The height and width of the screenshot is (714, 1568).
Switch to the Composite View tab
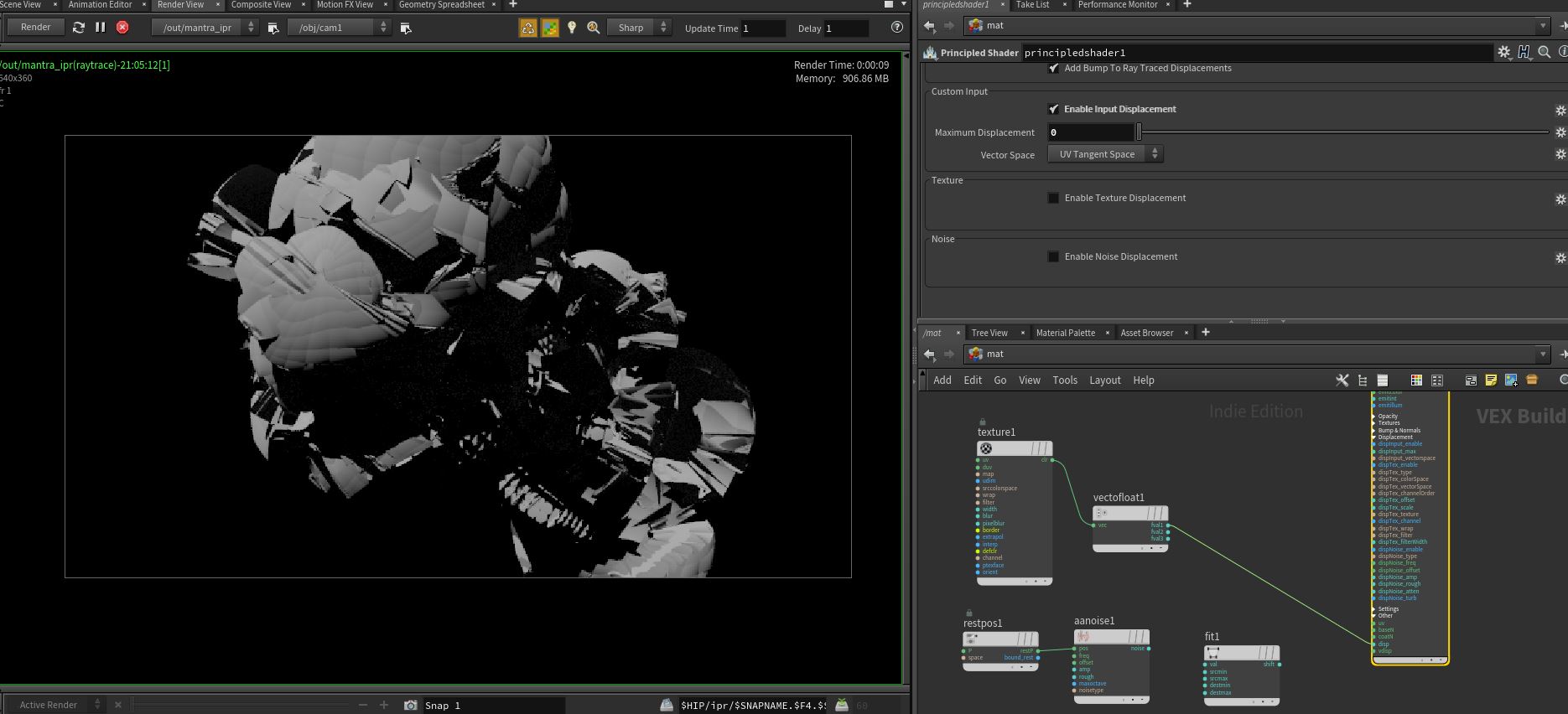click(x=261, y=5)
